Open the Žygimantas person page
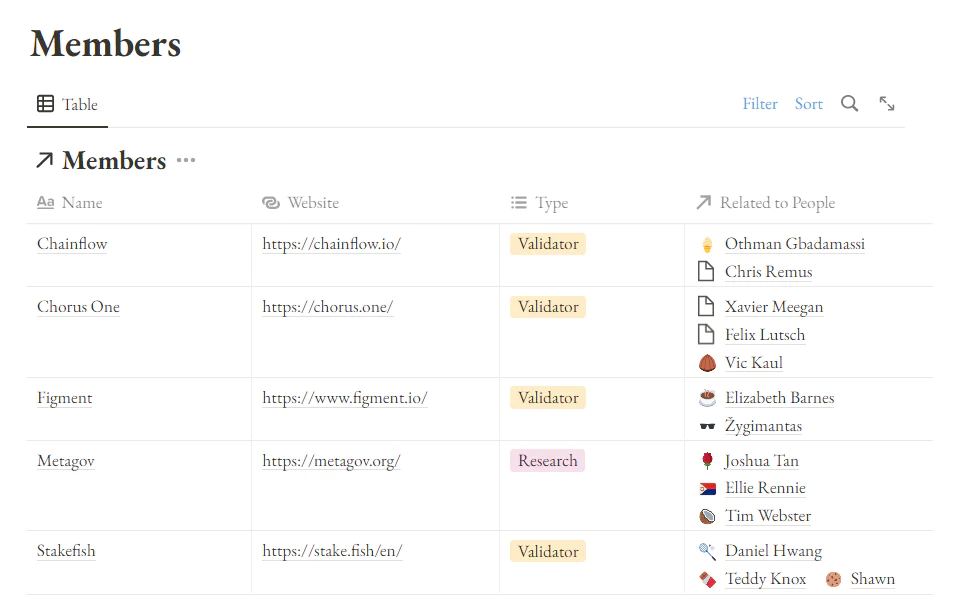This screenshot has width=954, height=616. tap(763, 426)
